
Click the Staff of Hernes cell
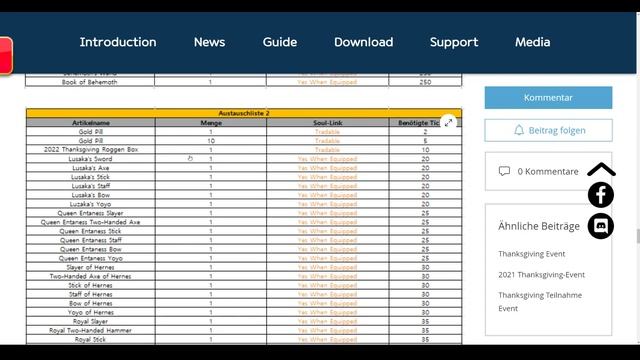click(91, 294)
